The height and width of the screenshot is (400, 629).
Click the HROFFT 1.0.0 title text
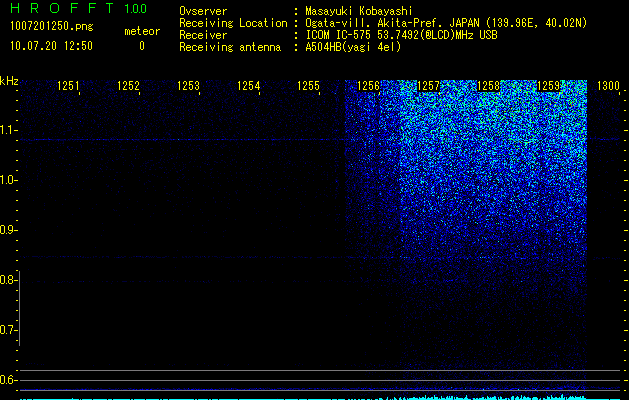coord(79,8)
